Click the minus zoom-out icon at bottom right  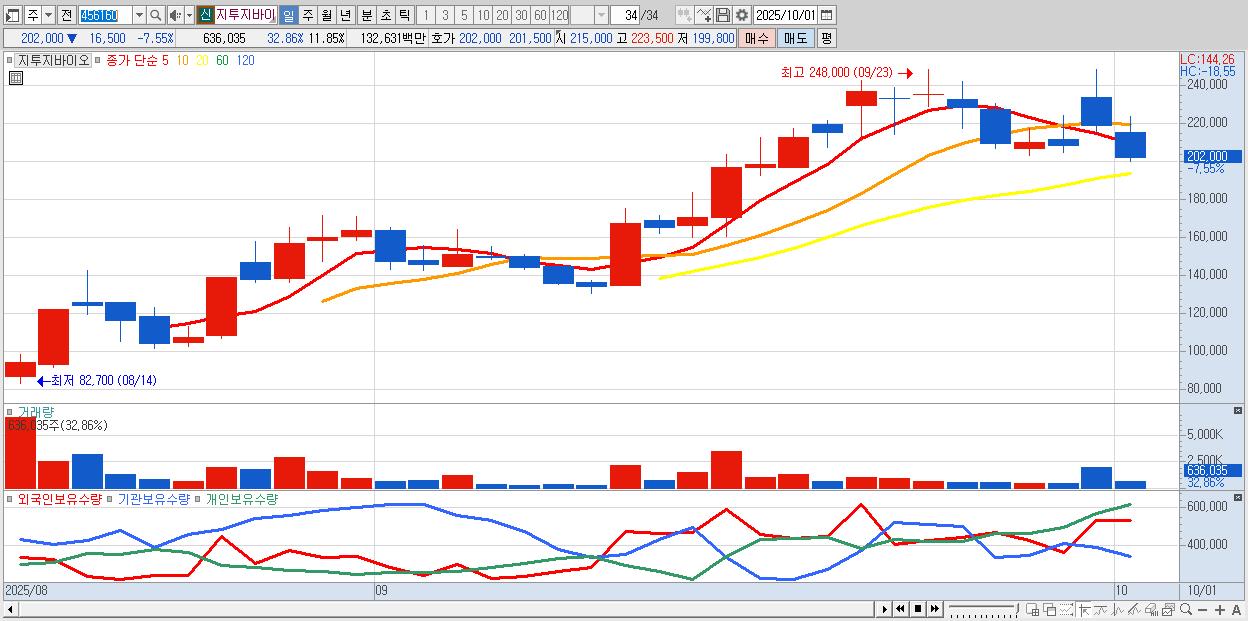pos(1203,609)
